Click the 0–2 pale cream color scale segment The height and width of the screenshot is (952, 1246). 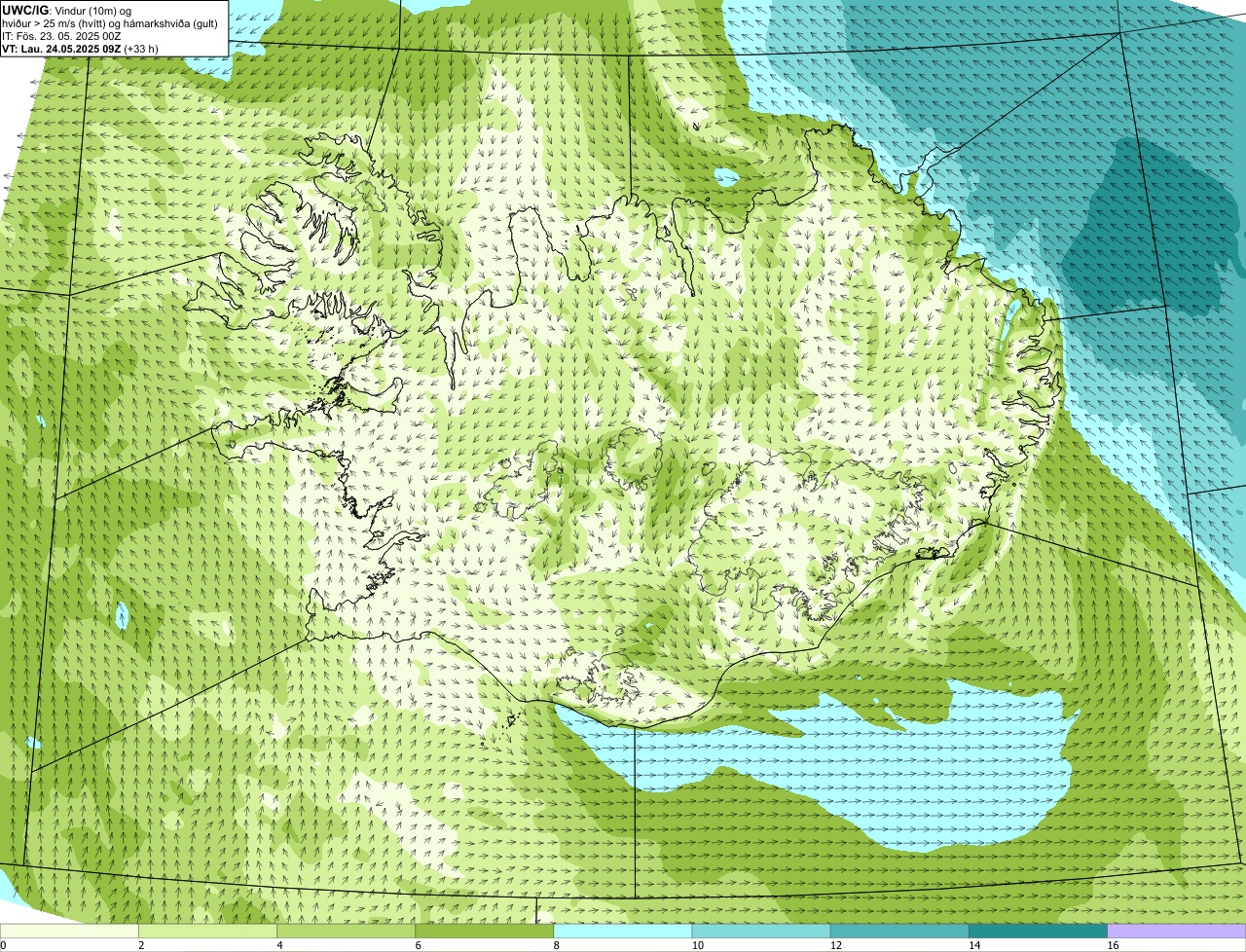pyautogui.click(x=69, y=931)
